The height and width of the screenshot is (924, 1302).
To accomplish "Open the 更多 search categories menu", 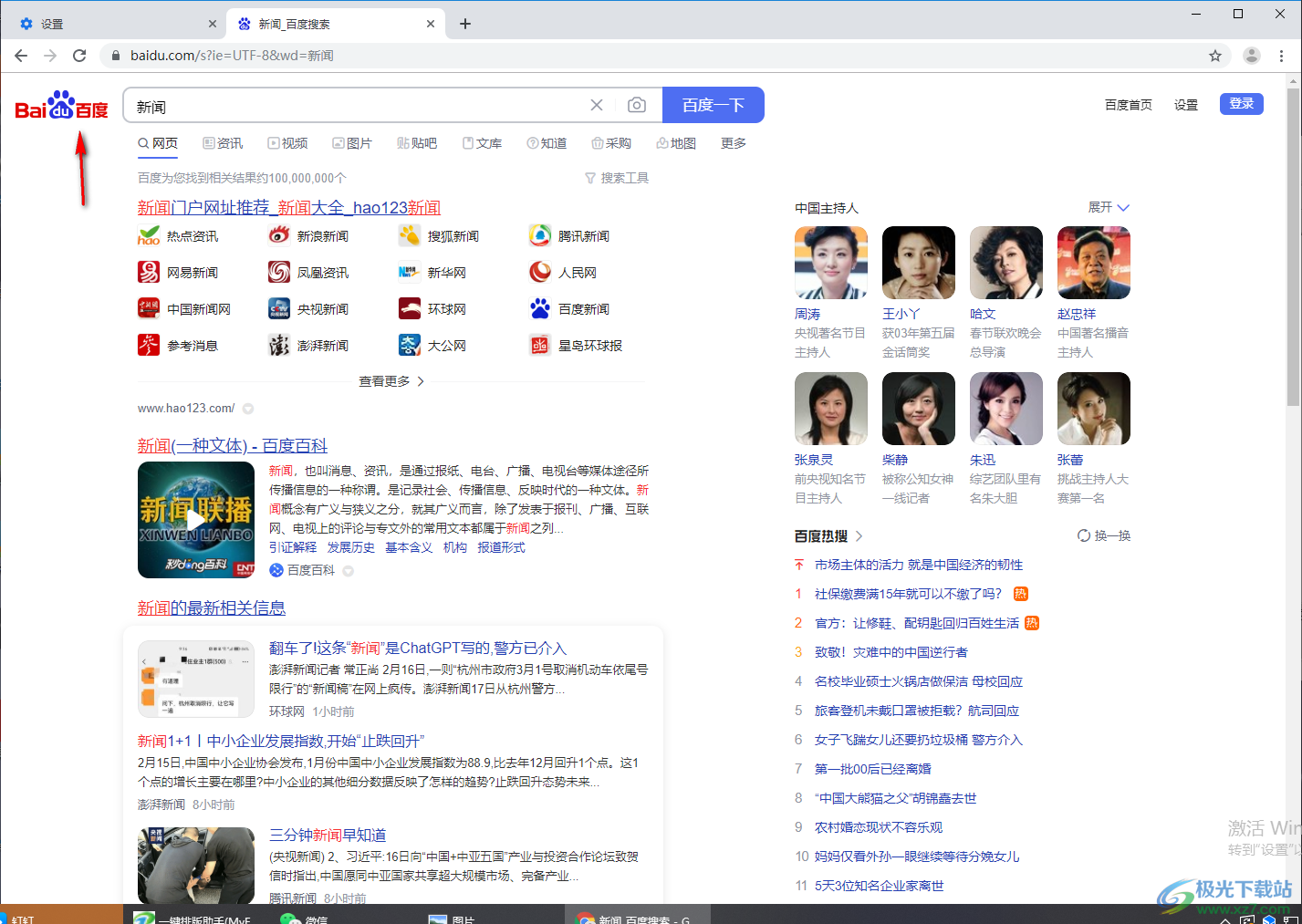I will [734, 143].
